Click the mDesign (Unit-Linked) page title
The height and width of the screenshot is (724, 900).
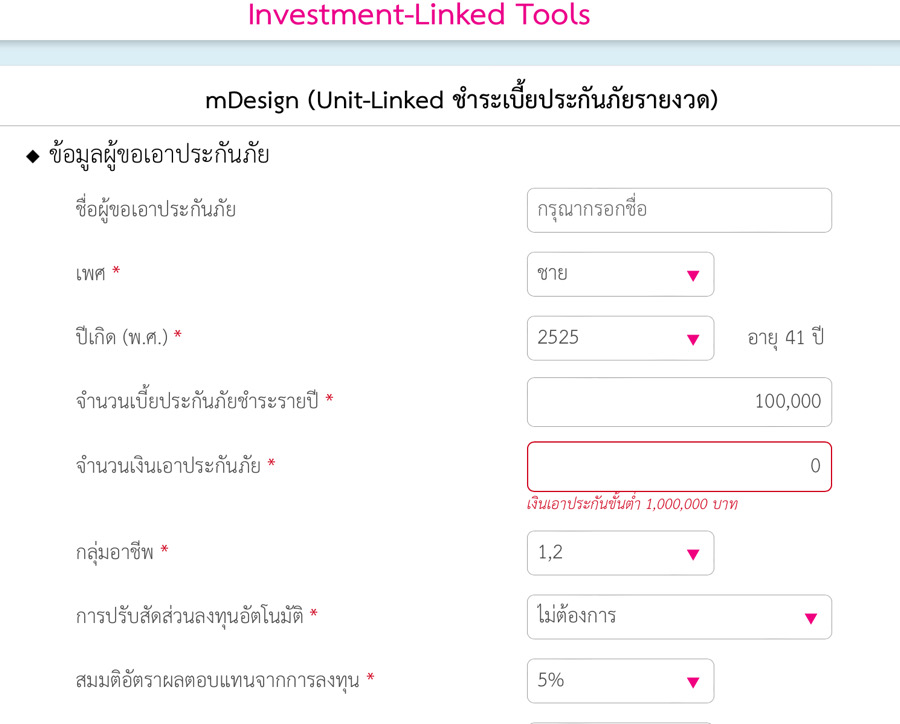coord(461,100)
